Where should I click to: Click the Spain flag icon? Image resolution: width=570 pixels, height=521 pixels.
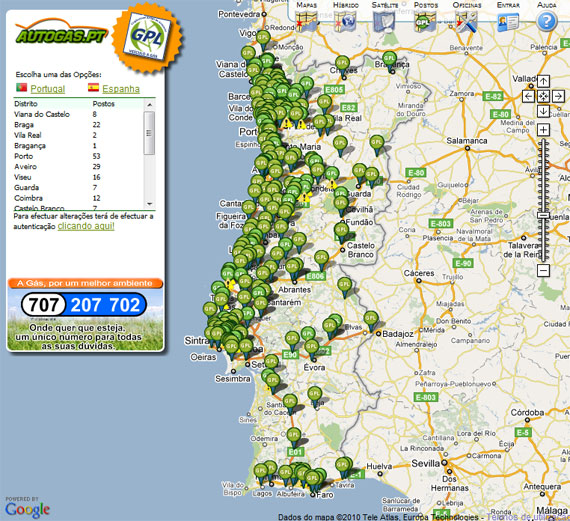pyautogui.click(x=93, y=87)
